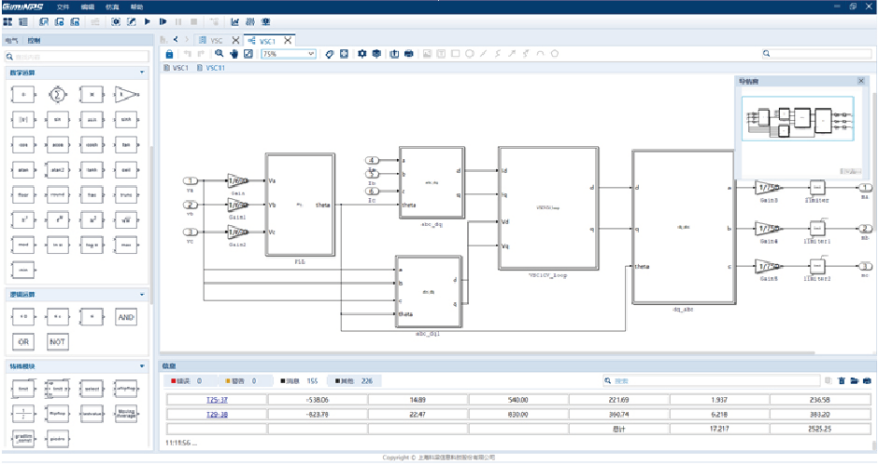This screenshot has width=878, height=464.
Task: Select the hand pan tool
Action: click(x=233, y=54)
